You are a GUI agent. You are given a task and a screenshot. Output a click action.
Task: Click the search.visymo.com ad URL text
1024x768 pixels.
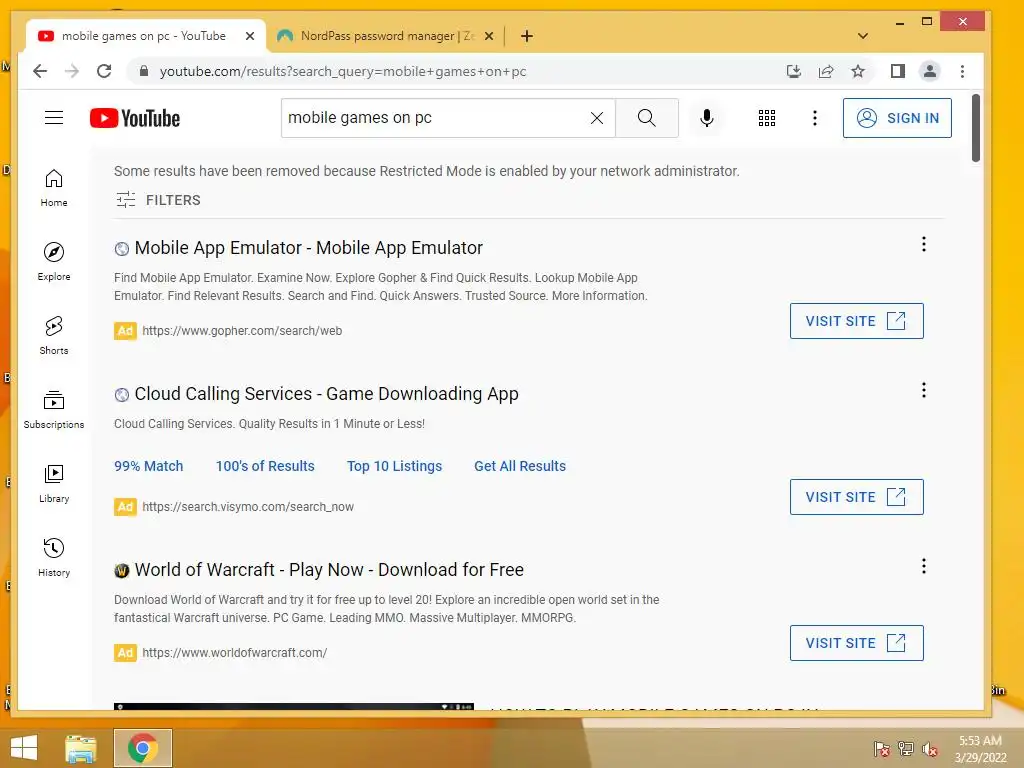point(248,507)
